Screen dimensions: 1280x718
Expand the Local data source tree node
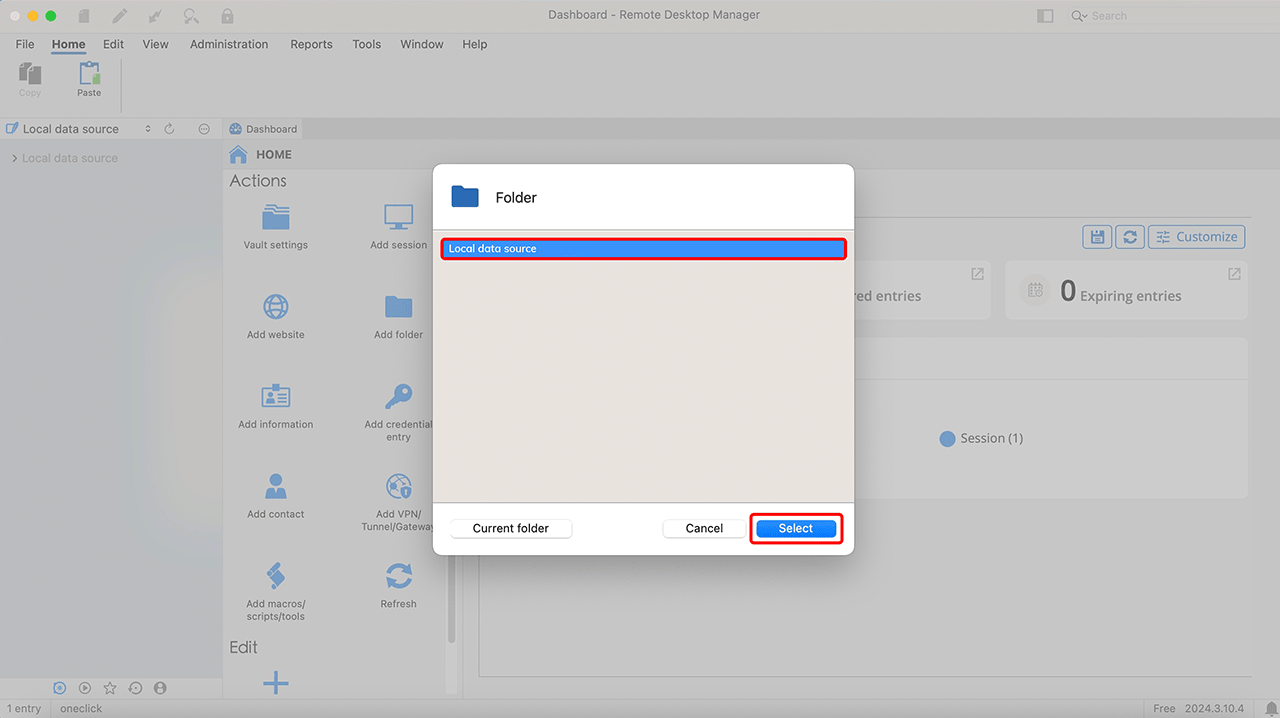tap(14, 158)
